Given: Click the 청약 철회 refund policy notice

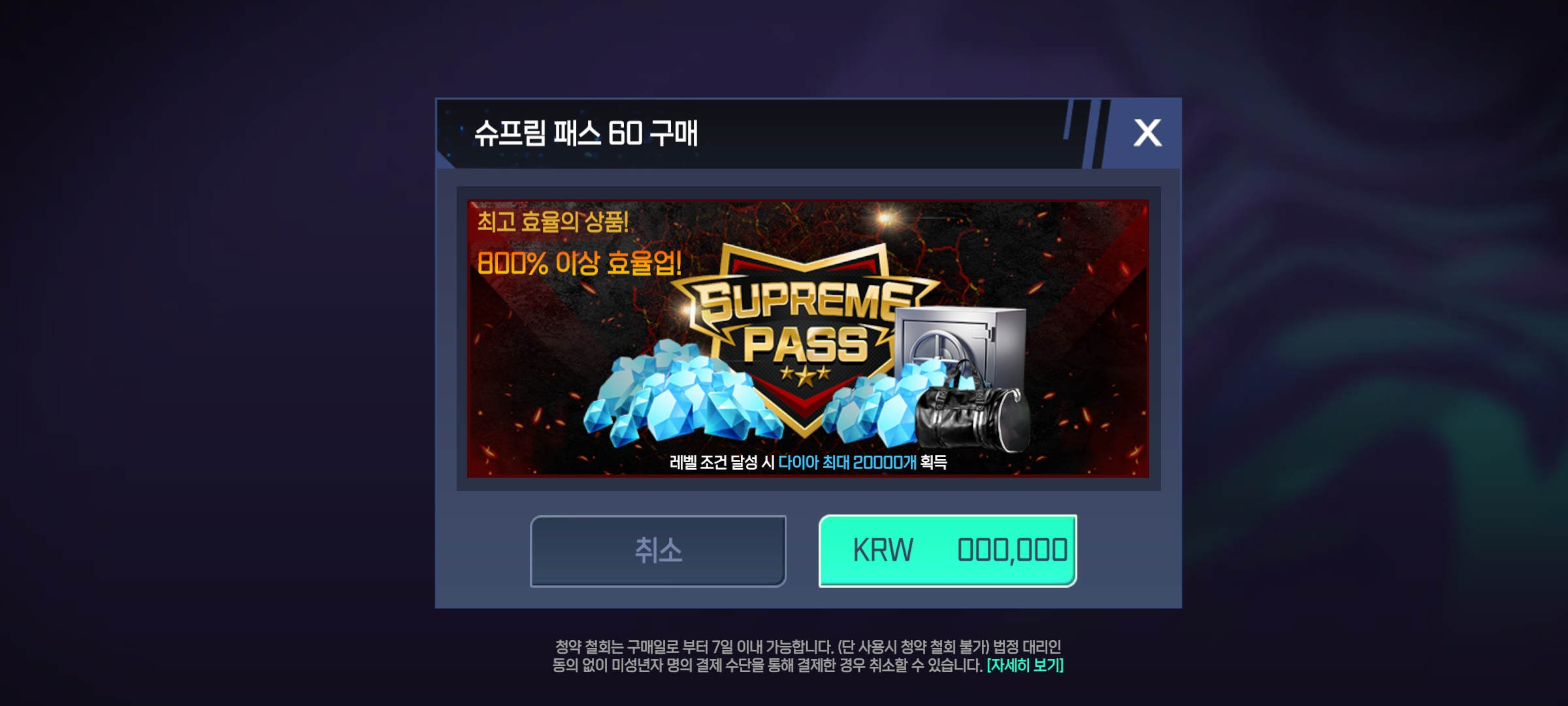Looking at the screenshot, I should point(808,656).
